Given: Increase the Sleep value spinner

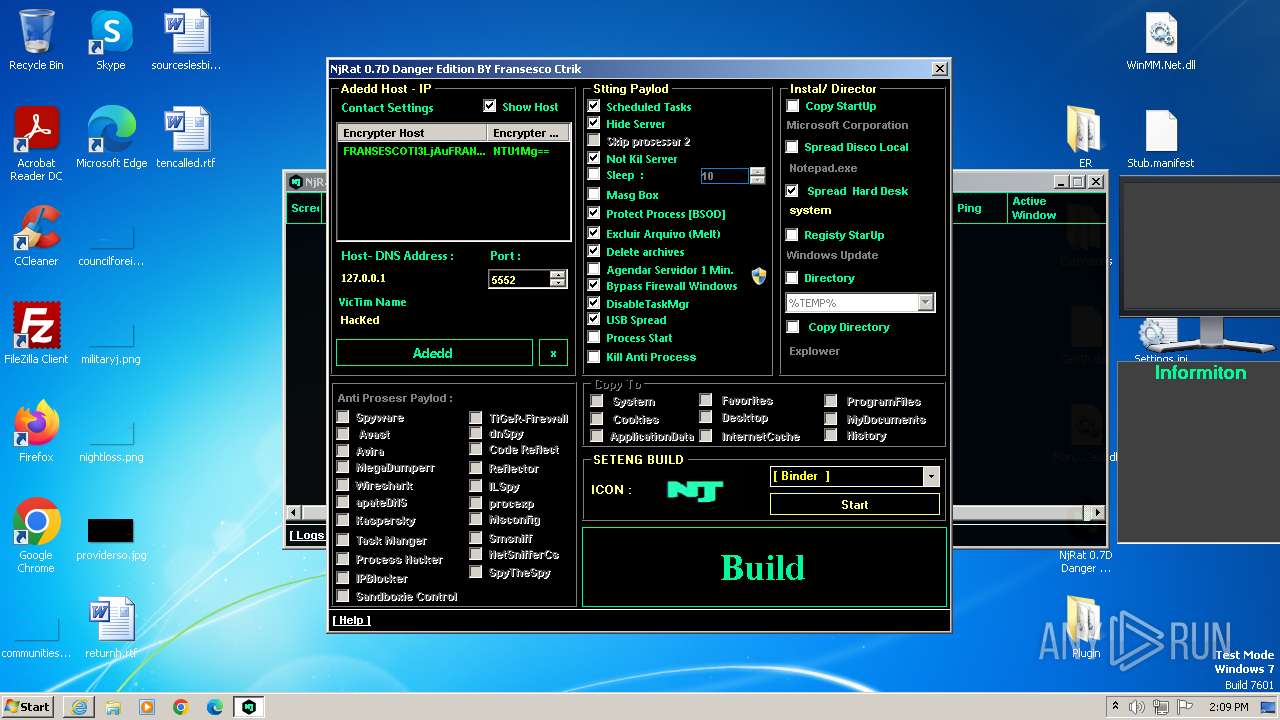Looking at the screenshot, I should pyautogui.click(x=757, y=171).
